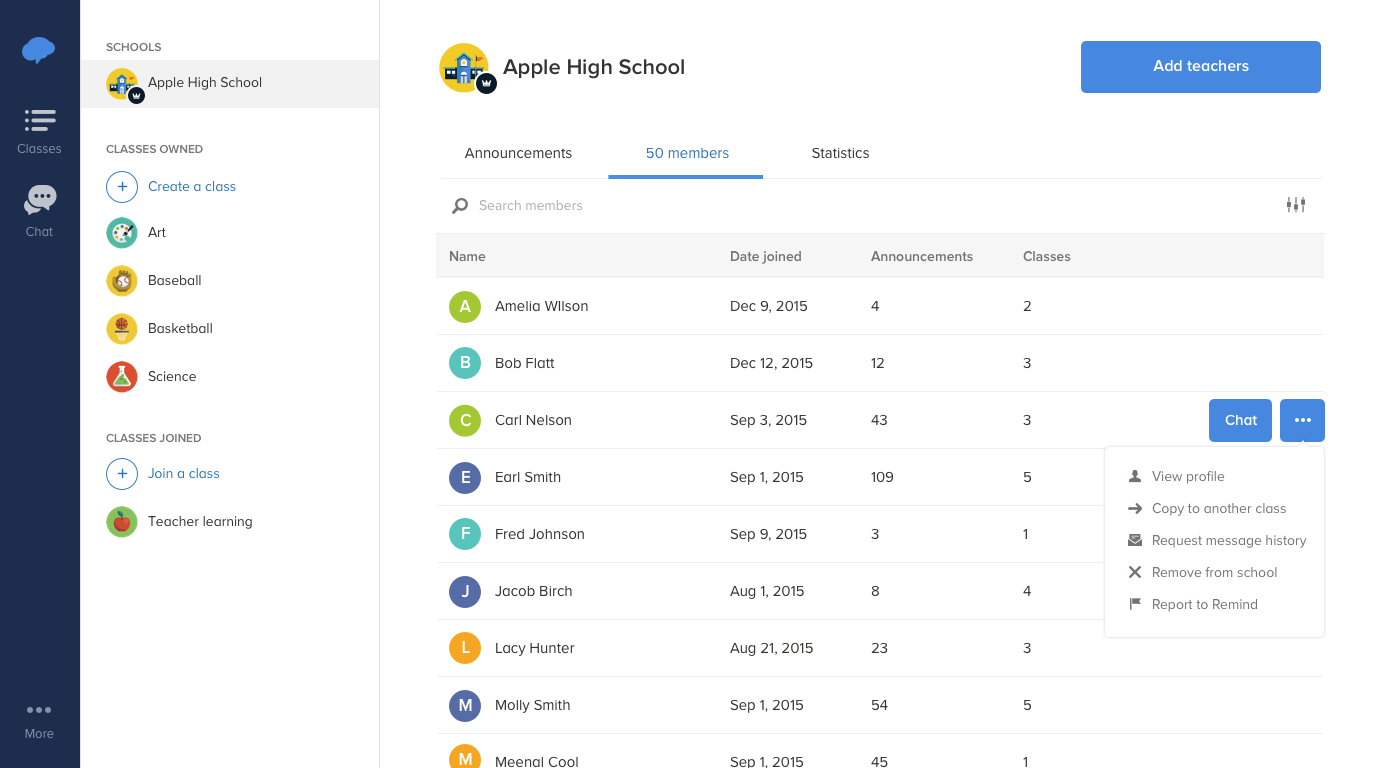Viewport: 1400px width, 768px height.
Task: Open the Science class flask icon
Action: [122, 377]
